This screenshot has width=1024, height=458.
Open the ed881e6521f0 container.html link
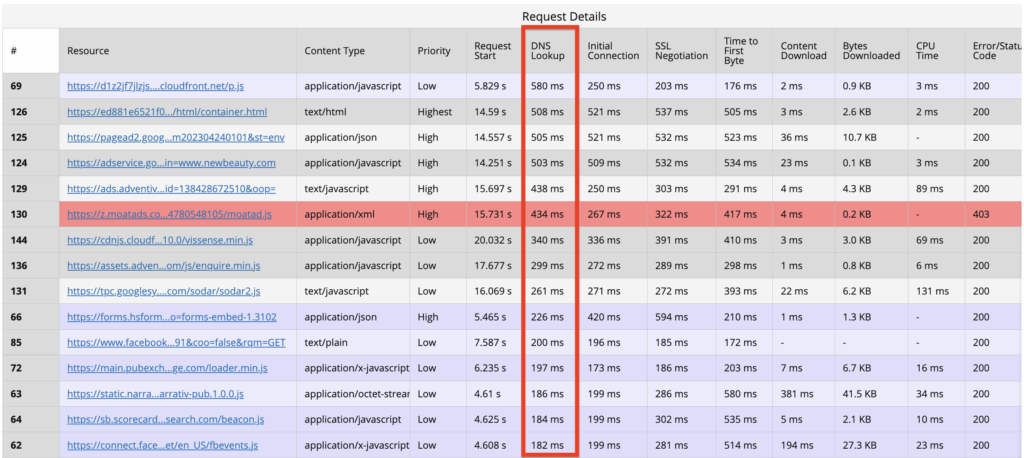(x=167, y=112)
